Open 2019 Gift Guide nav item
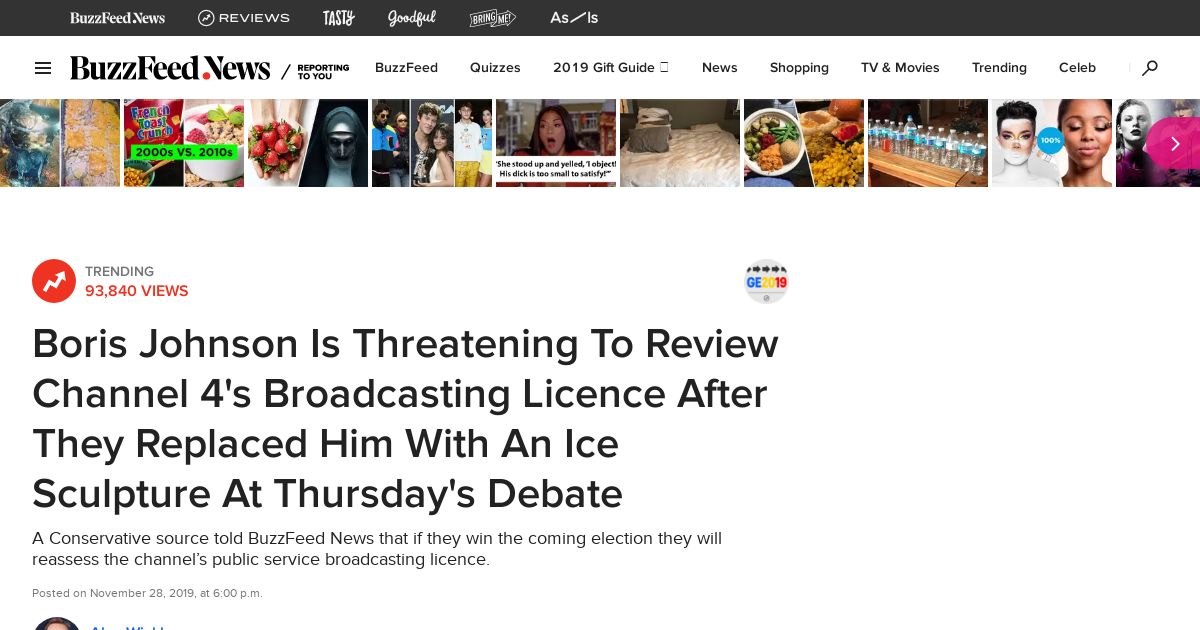 610,68
